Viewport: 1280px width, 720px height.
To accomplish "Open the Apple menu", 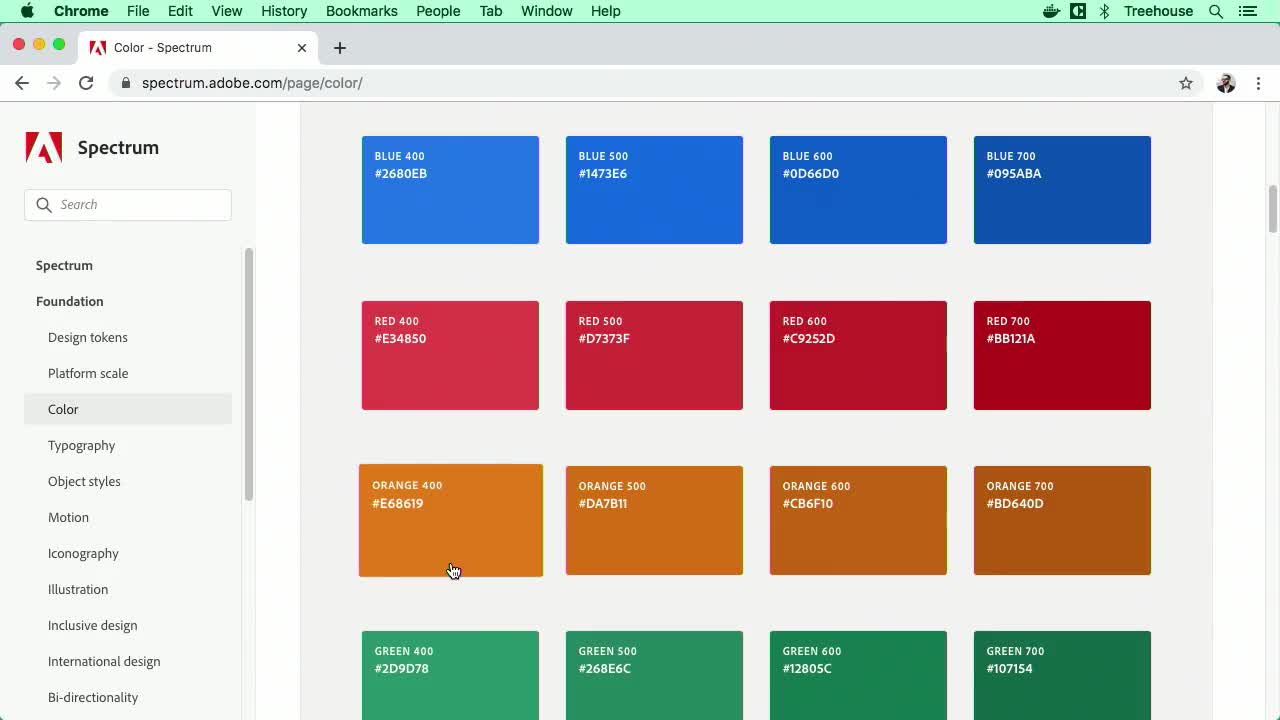I will tap(27, 11).
